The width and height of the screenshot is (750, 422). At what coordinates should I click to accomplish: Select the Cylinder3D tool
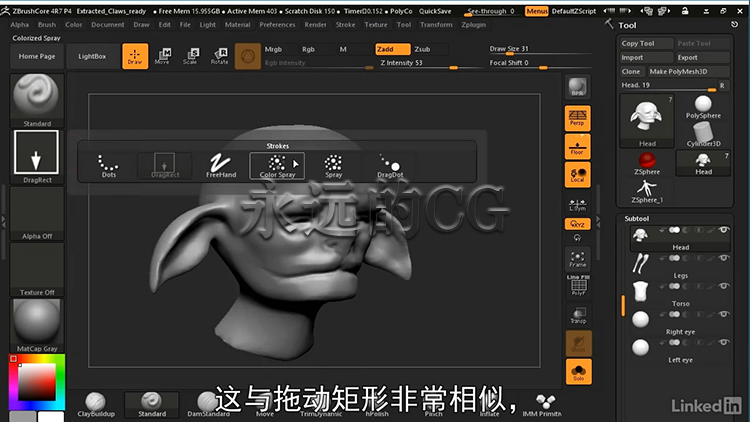click(703, 134)
